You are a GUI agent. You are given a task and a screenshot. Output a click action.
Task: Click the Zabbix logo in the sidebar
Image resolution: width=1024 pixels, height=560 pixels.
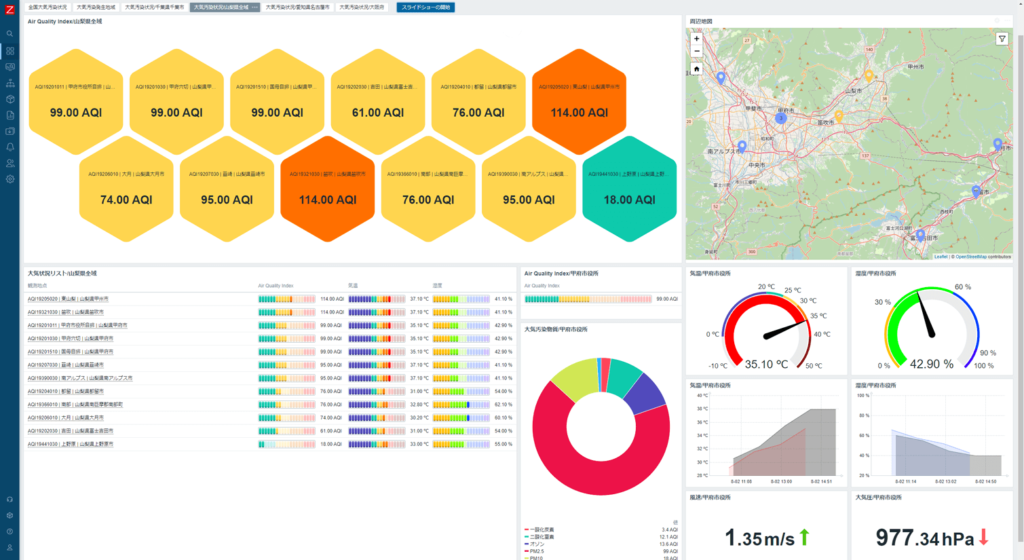[10, 10]
